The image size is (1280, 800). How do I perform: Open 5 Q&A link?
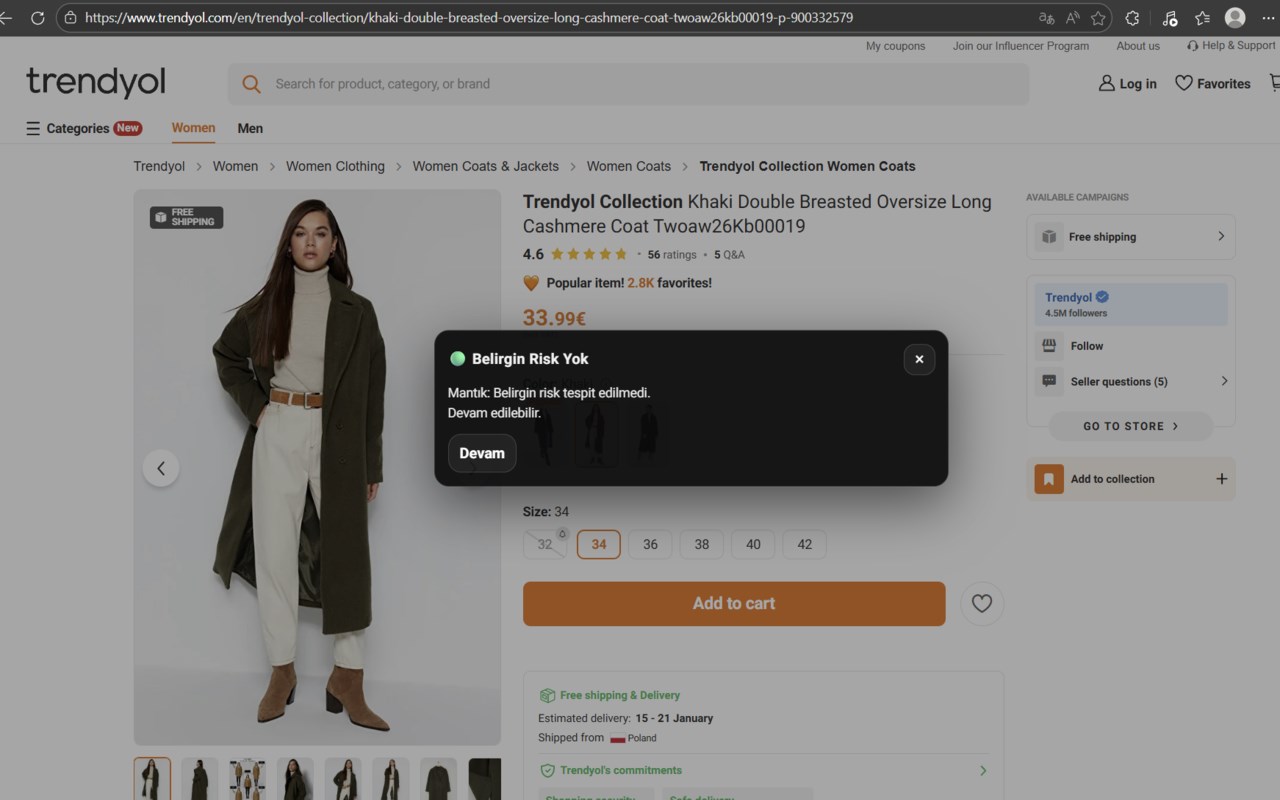coord(729,255)
